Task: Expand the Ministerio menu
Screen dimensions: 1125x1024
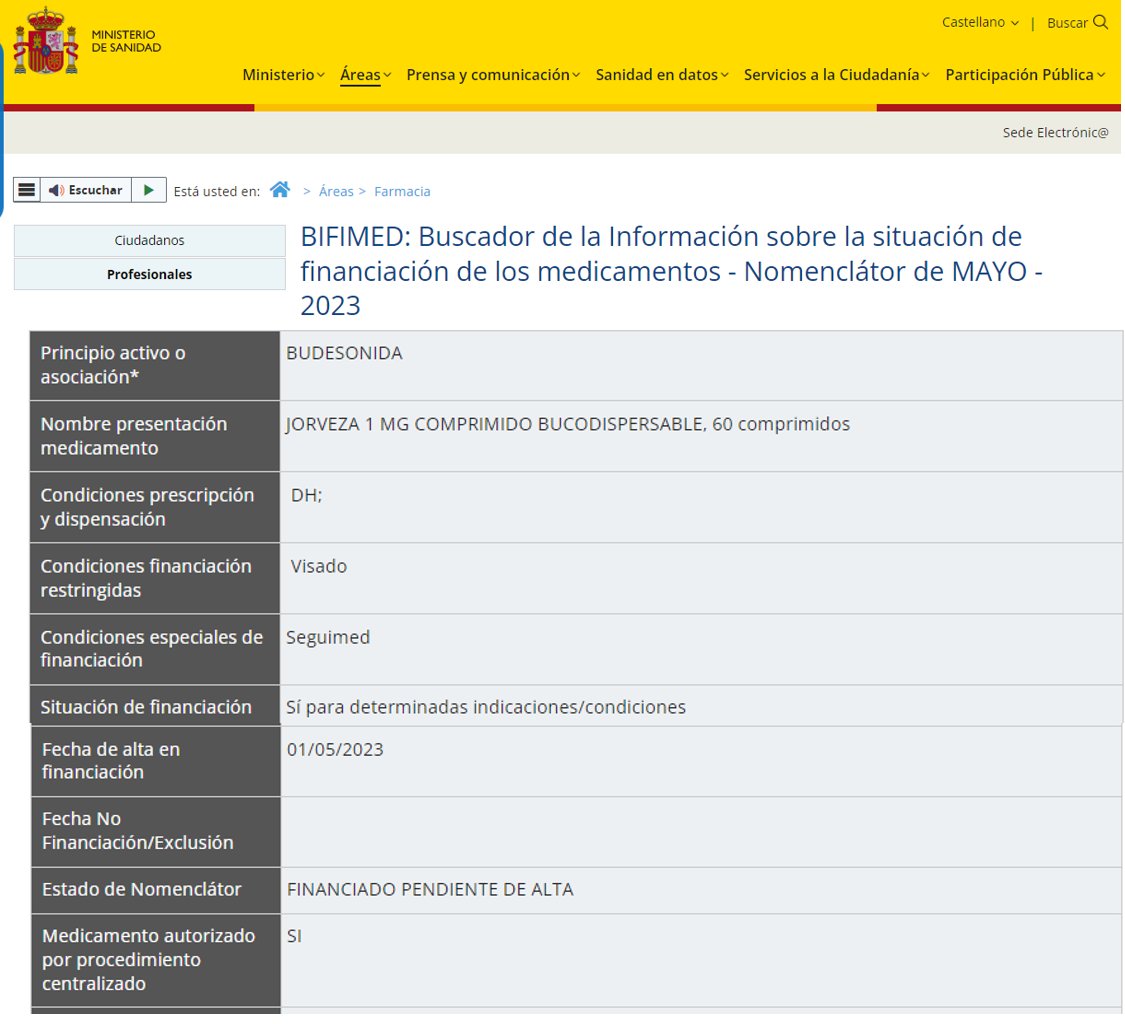Action: (x=283, y=75)
